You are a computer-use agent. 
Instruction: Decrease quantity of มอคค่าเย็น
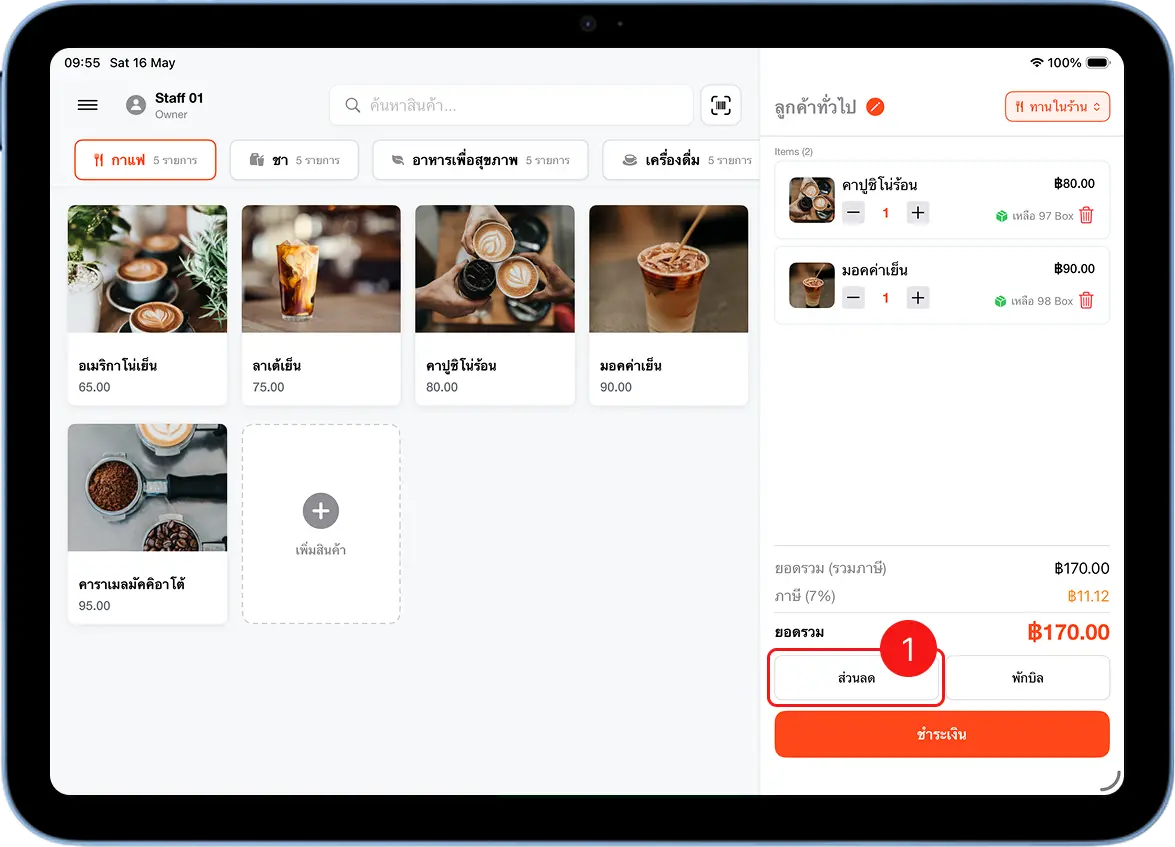pos(853,298)
